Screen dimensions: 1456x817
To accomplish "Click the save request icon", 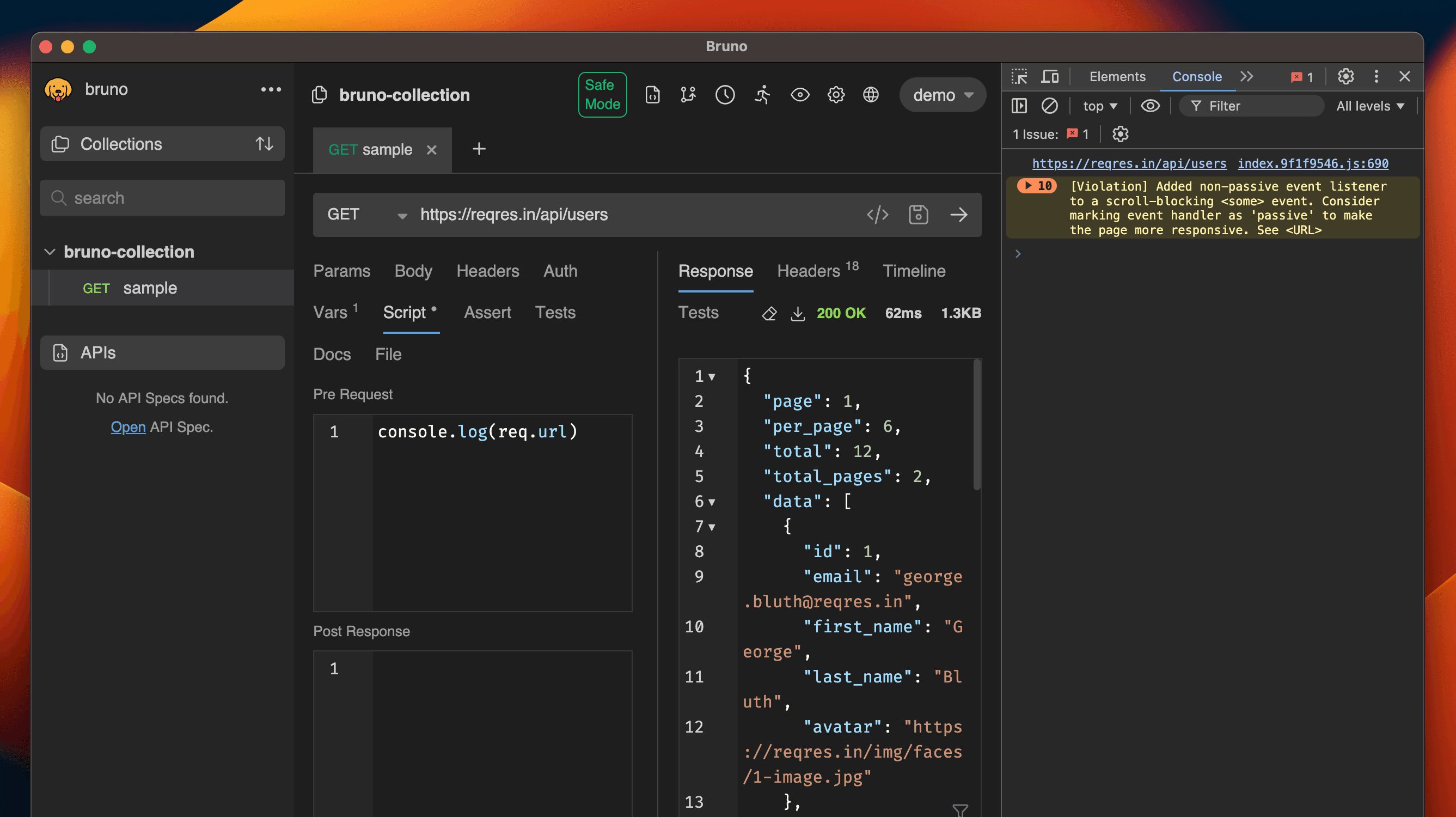I will click(x=918, y=215).
